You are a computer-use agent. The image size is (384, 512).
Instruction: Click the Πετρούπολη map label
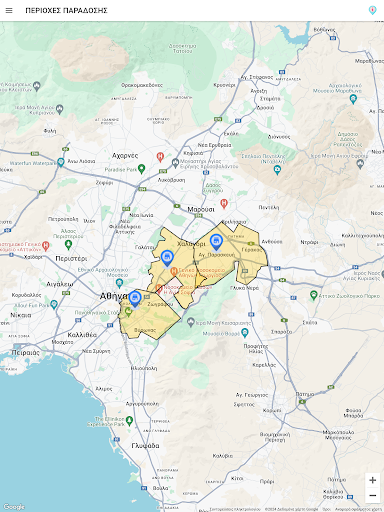[x=63, y=219]
